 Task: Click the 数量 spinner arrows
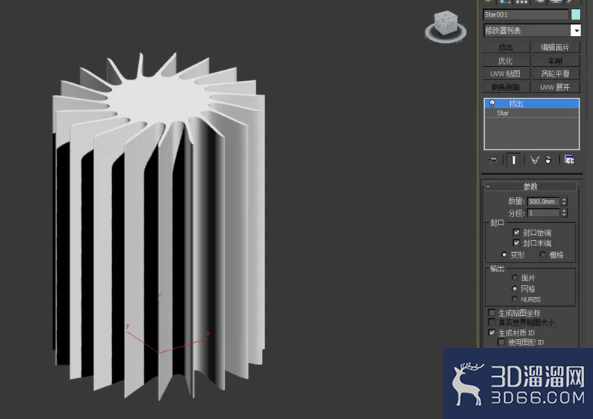[564, 202]
